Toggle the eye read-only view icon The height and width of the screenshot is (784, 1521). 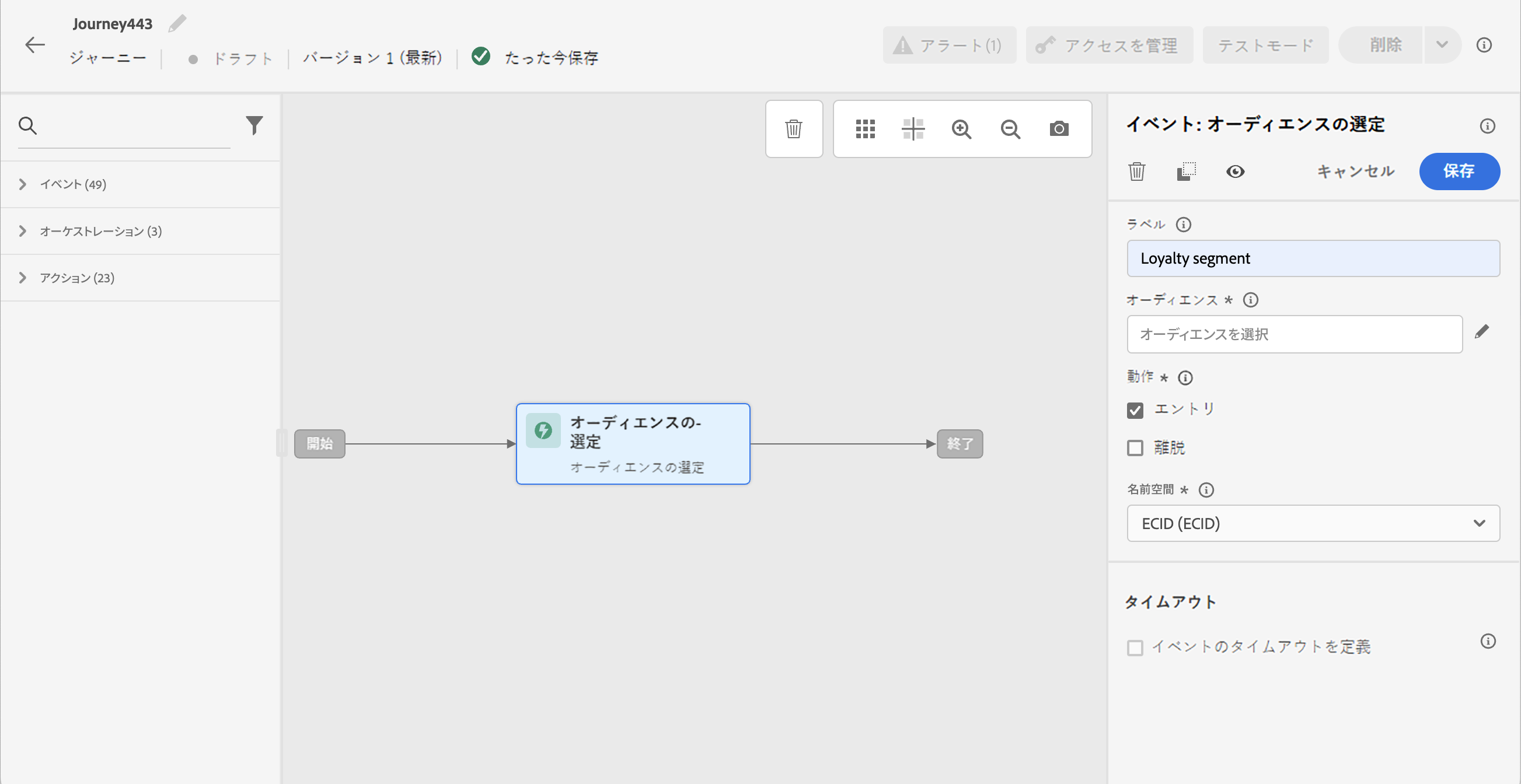[x=1234, y=171]
